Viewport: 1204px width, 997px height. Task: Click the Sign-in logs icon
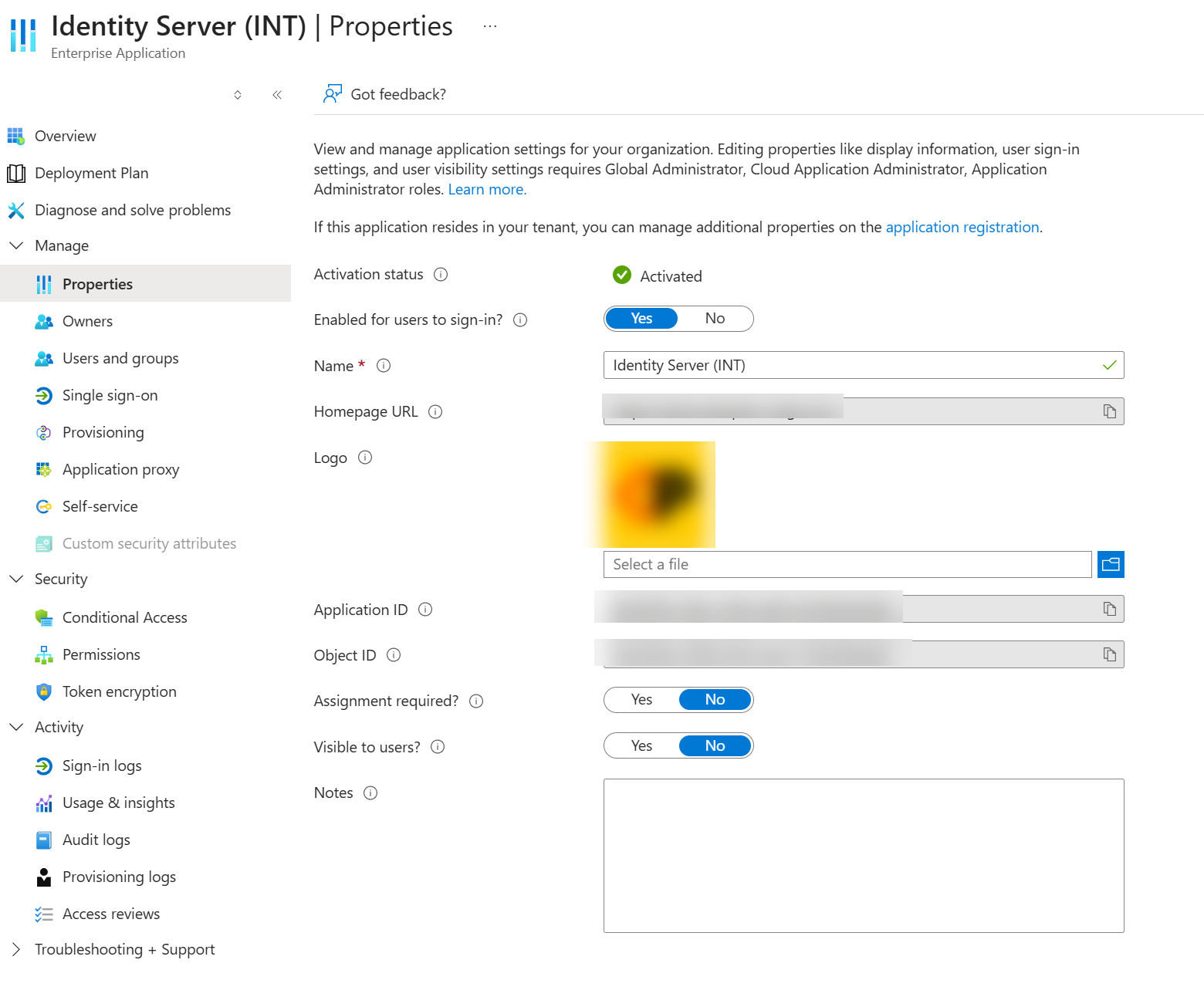pyautogui.click(x=44, y=766)
